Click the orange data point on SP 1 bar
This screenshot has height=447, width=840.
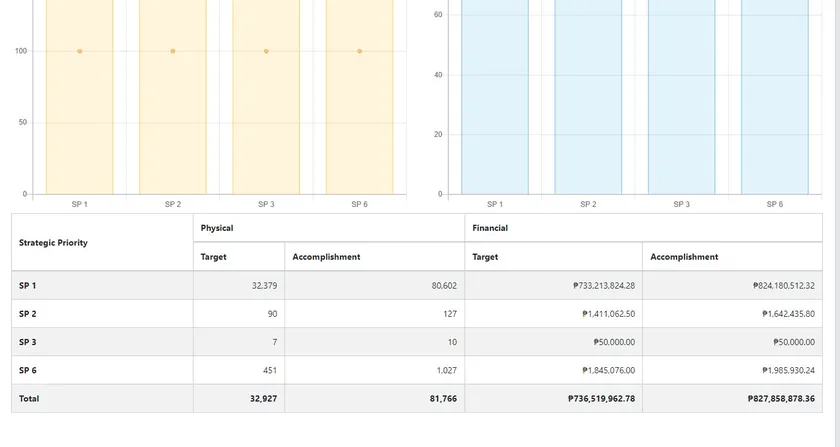[x=80, y=51]
